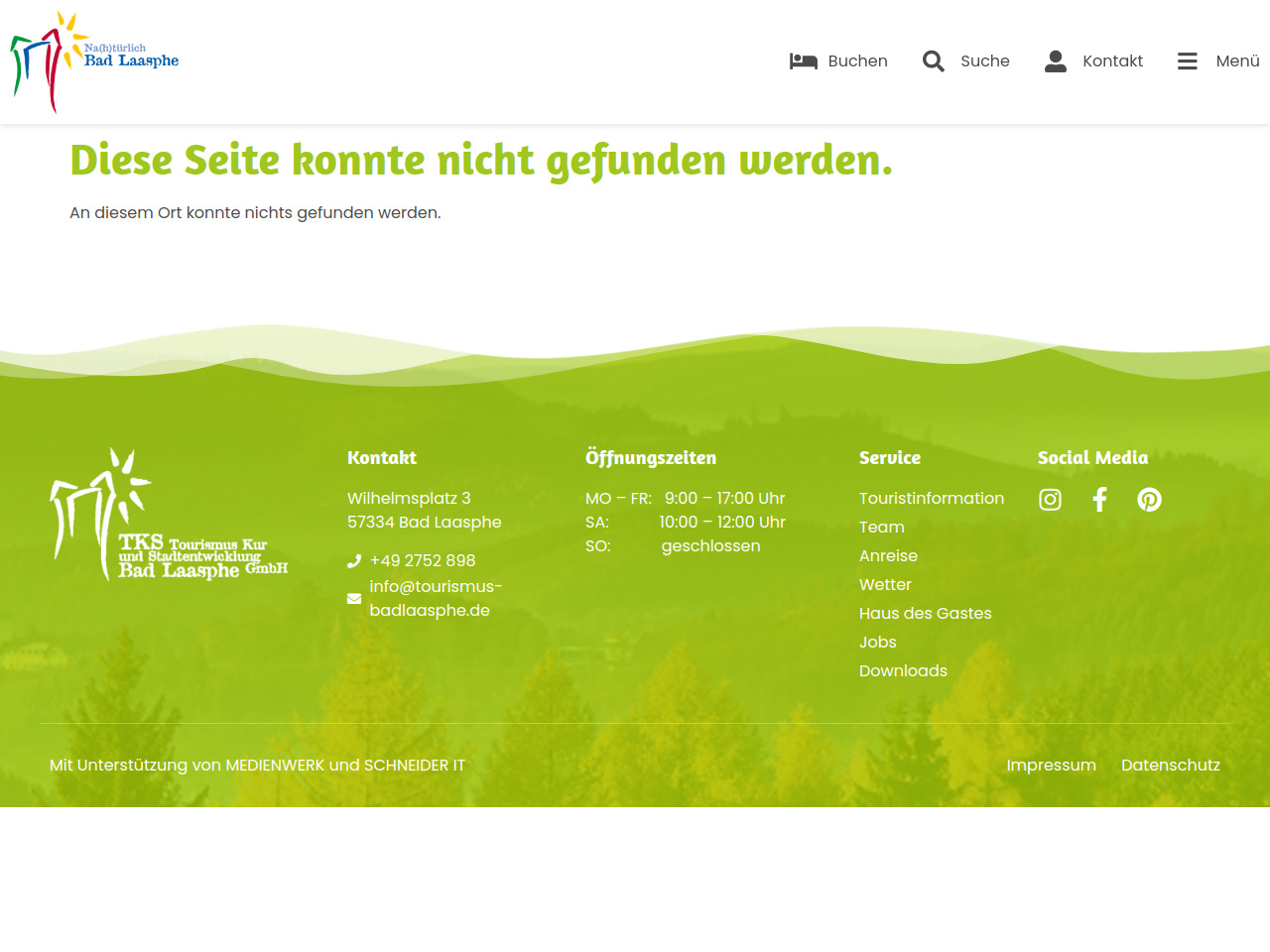Call the phone number +49 2752 898

click(422, 561)
